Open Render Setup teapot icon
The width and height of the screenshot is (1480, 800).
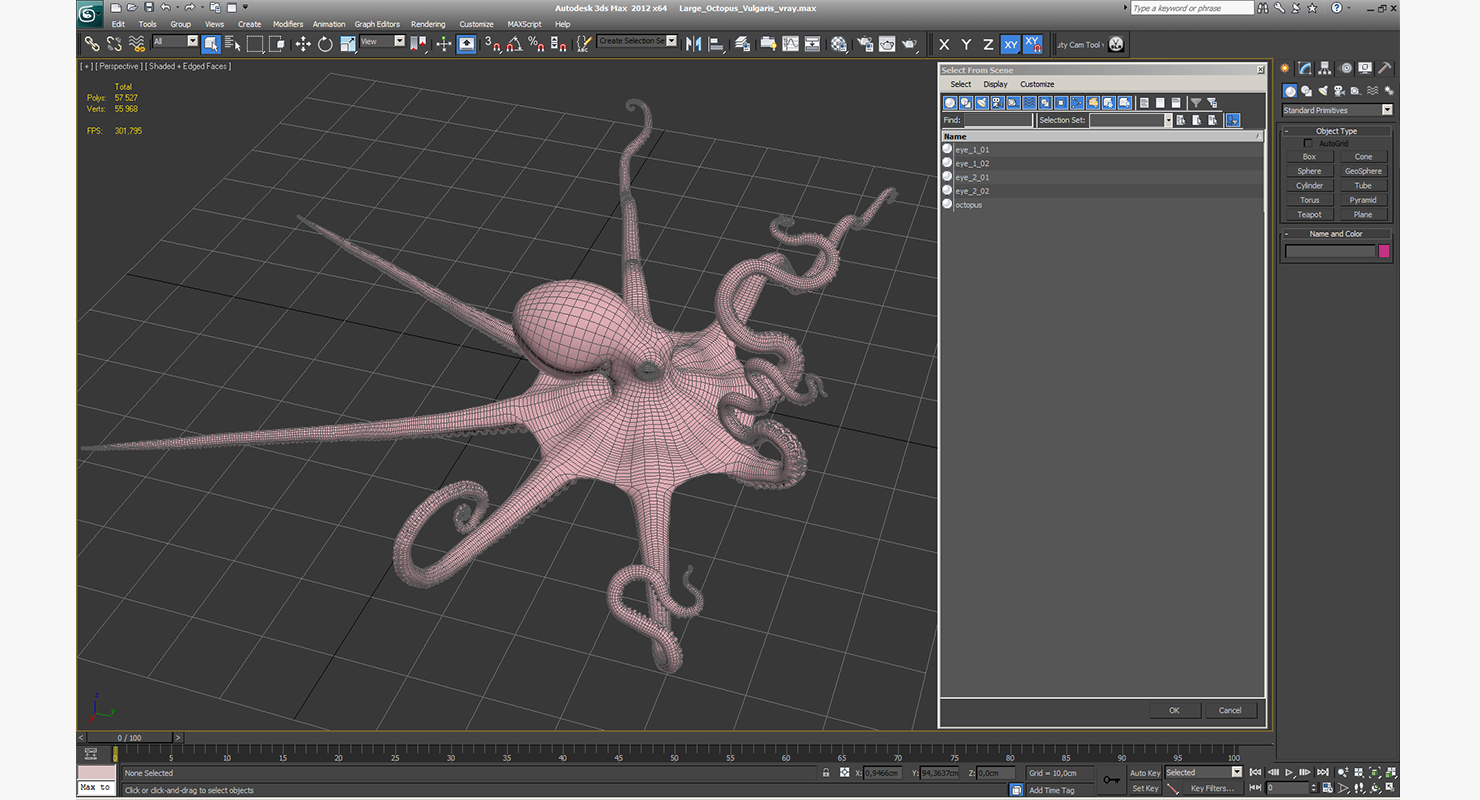(x=865, y=44)
